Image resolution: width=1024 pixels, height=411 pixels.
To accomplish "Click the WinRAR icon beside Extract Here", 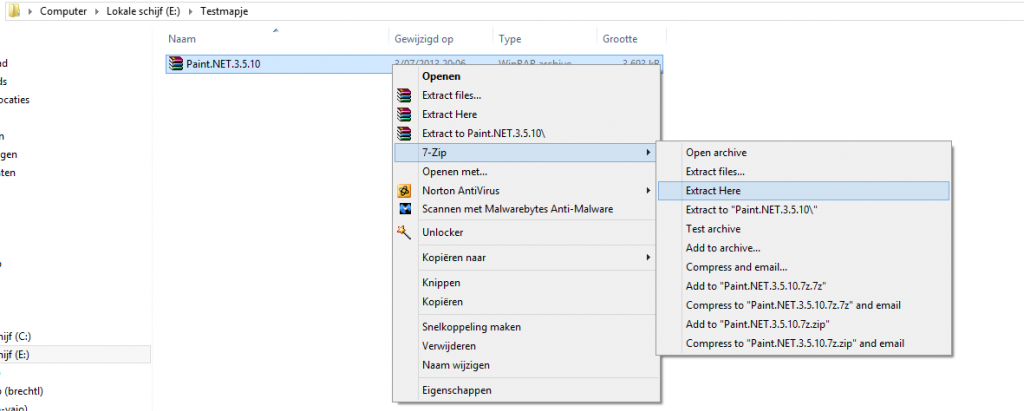I will [405, 114].
